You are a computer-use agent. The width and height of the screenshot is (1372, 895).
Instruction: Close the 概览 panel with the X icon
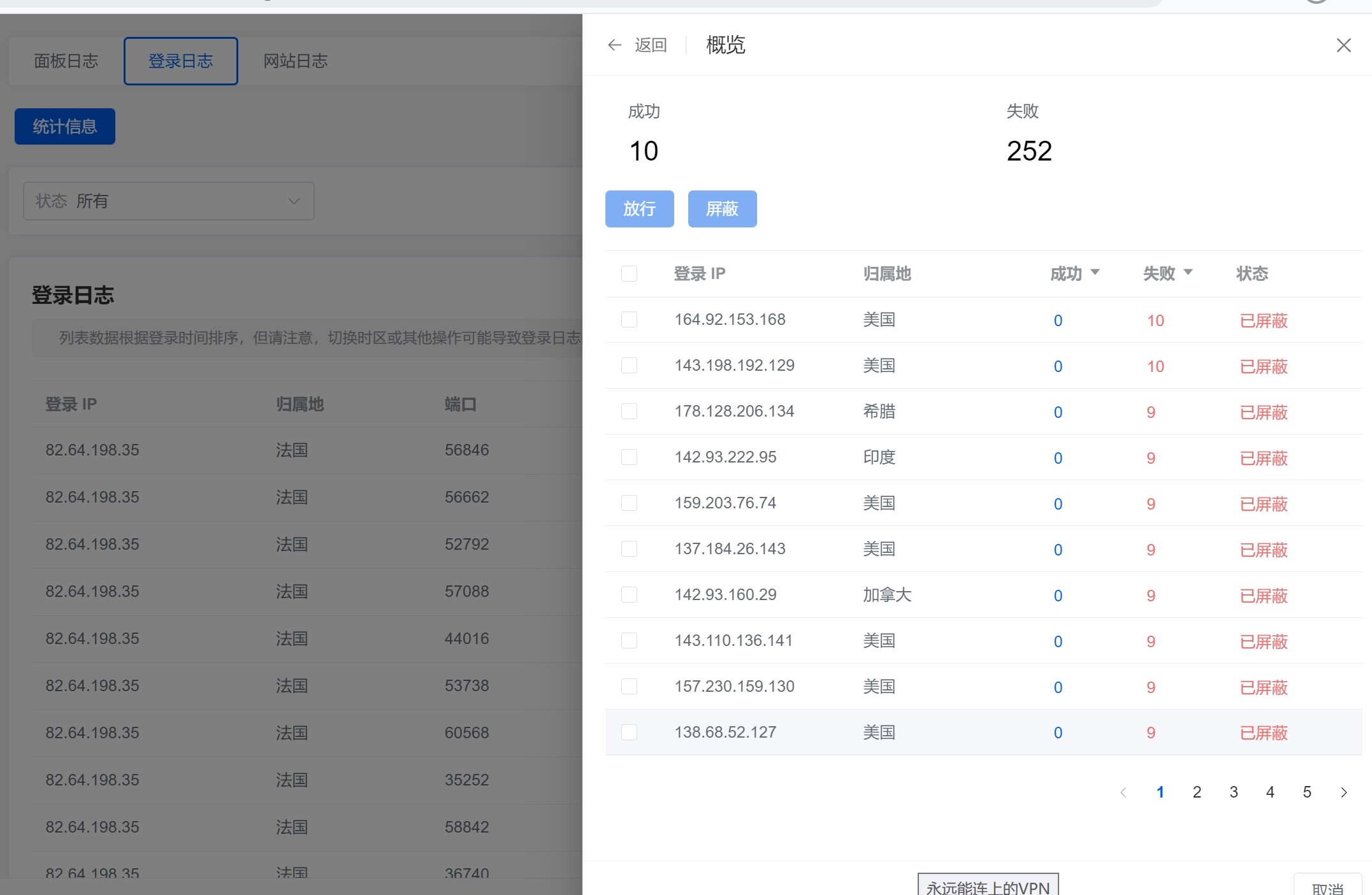coord(1343,45)
